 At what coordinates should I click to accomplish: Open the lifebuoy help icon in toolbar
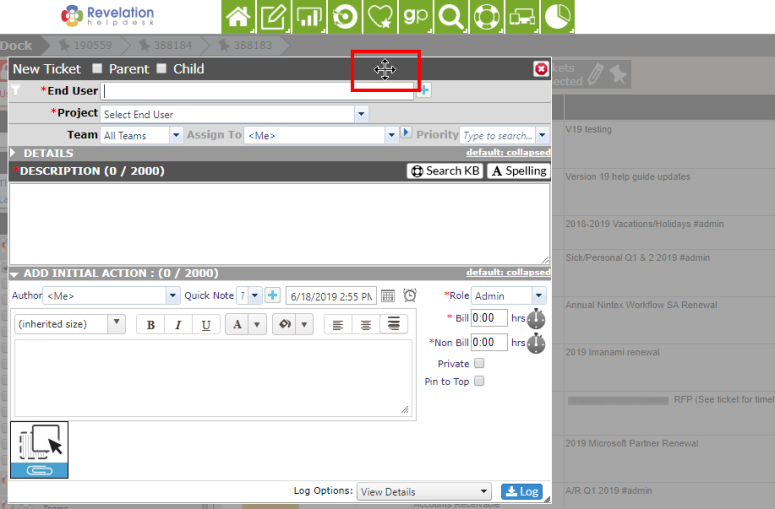[487, 17]
